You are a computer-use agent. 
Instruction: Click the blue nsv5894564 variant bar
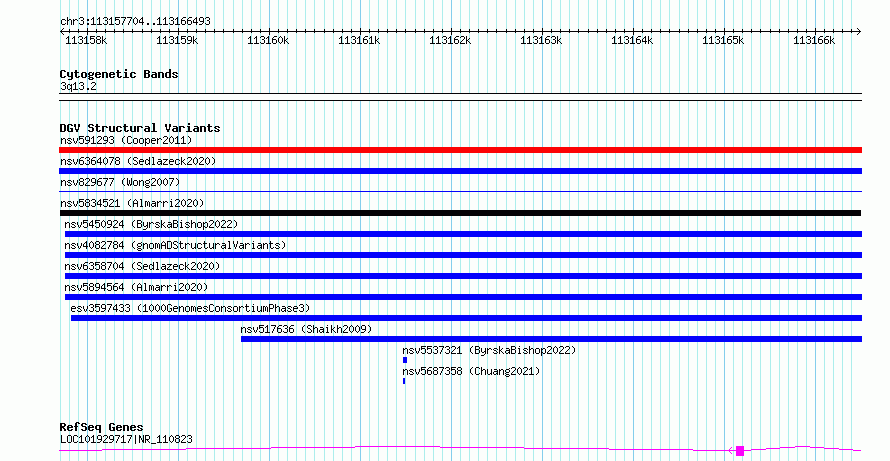point(463,297)
